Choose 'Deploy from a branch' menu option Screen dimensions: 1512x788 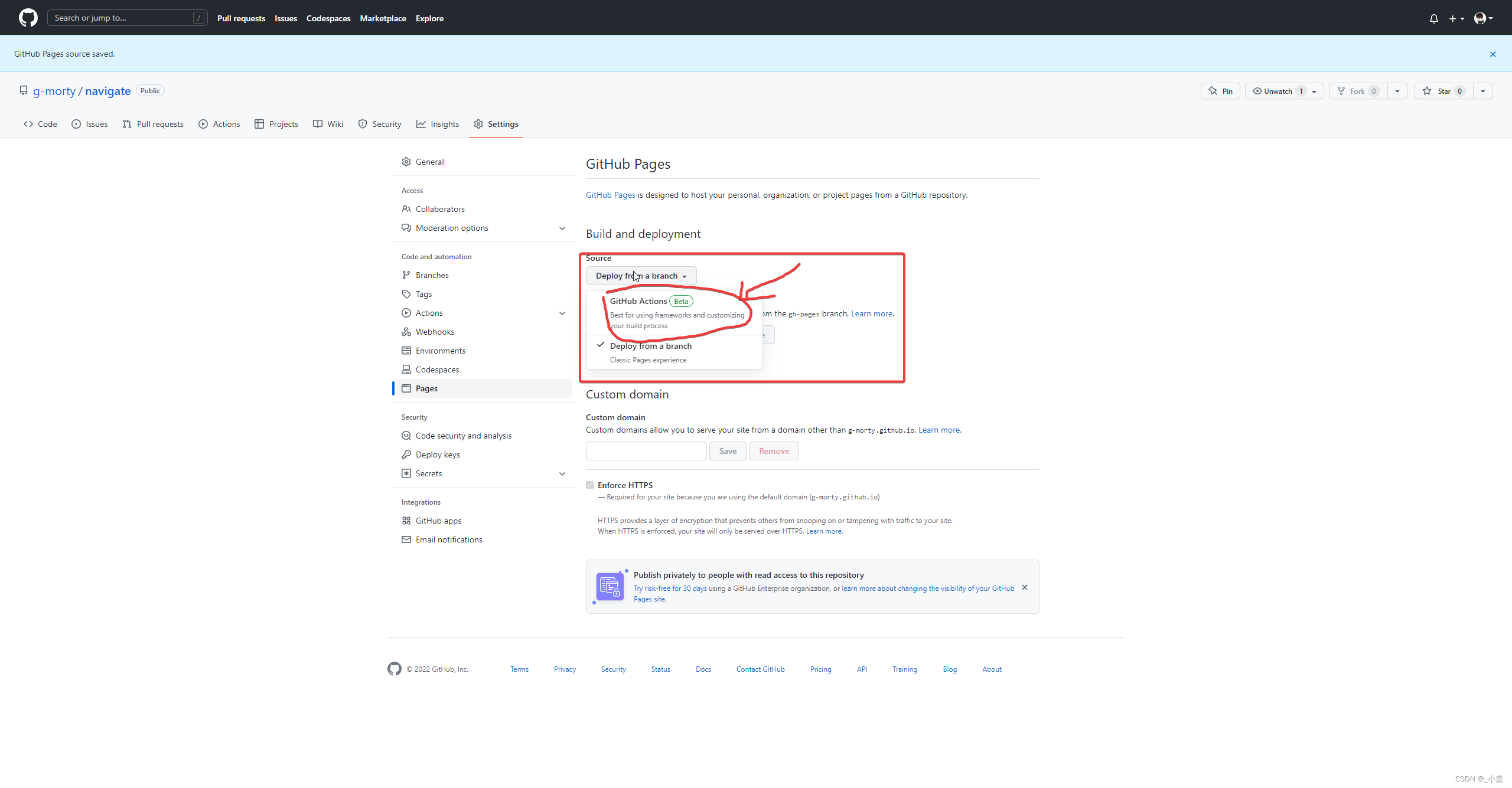[674, 352]
